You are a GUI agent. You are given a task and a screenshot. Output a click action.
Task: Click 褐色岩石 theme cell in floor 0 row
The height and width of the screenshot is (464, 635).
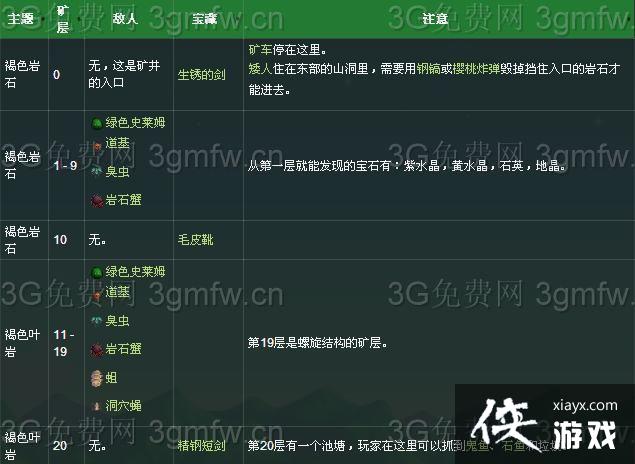click(22, 74)
